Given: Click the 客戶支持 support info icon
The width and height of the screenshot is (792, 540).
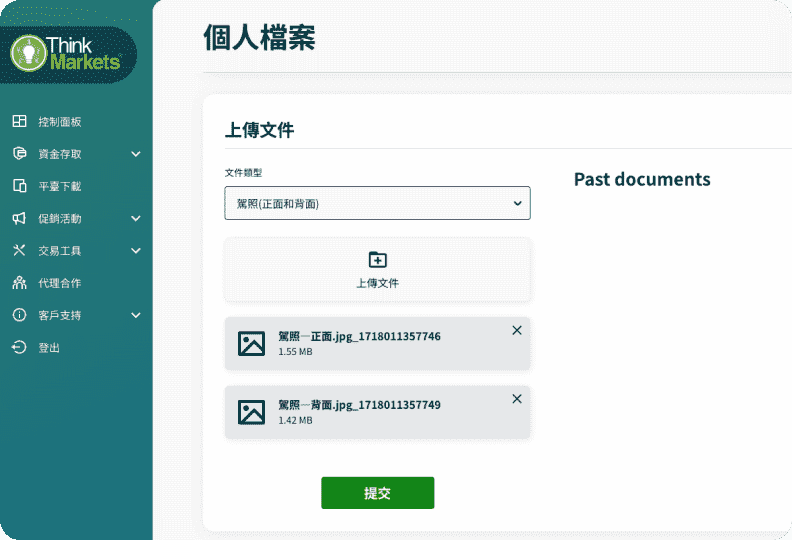Looking at the screenshot, I should pyautogui.click(x=19, y=315).
